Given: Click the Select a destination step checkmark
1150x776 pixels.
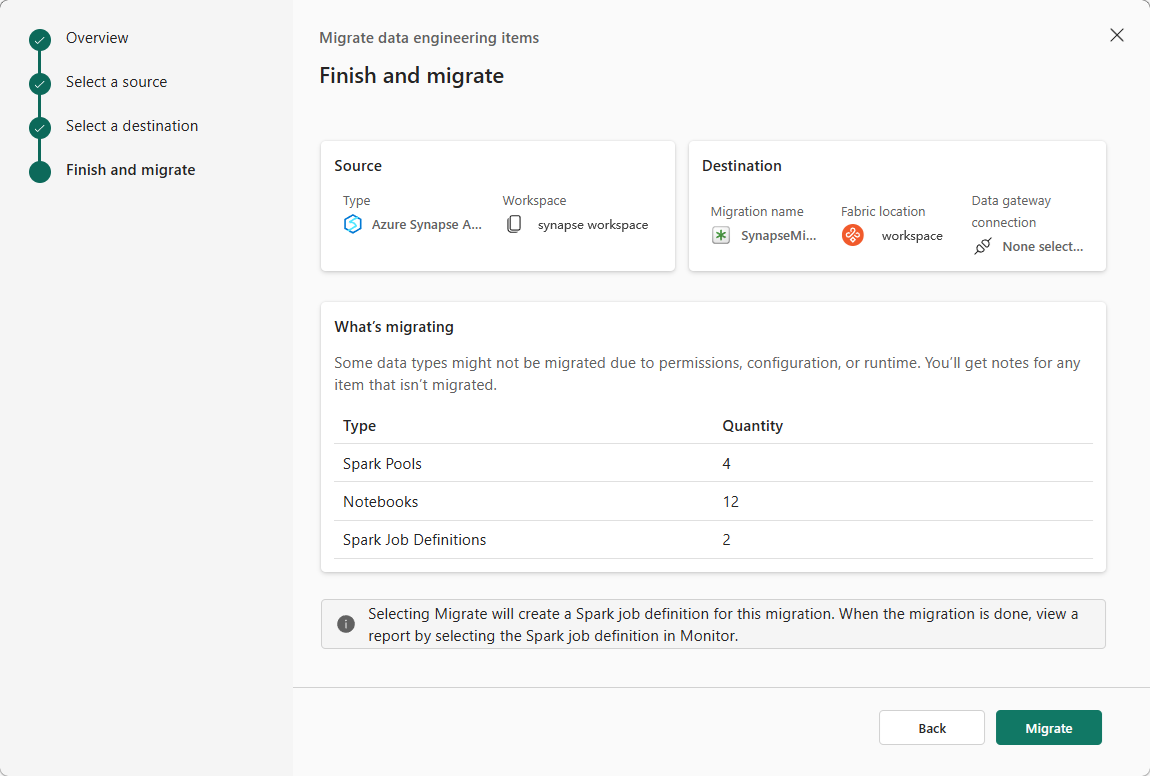Looking at the screenshot, I should (x=40, y=128).
